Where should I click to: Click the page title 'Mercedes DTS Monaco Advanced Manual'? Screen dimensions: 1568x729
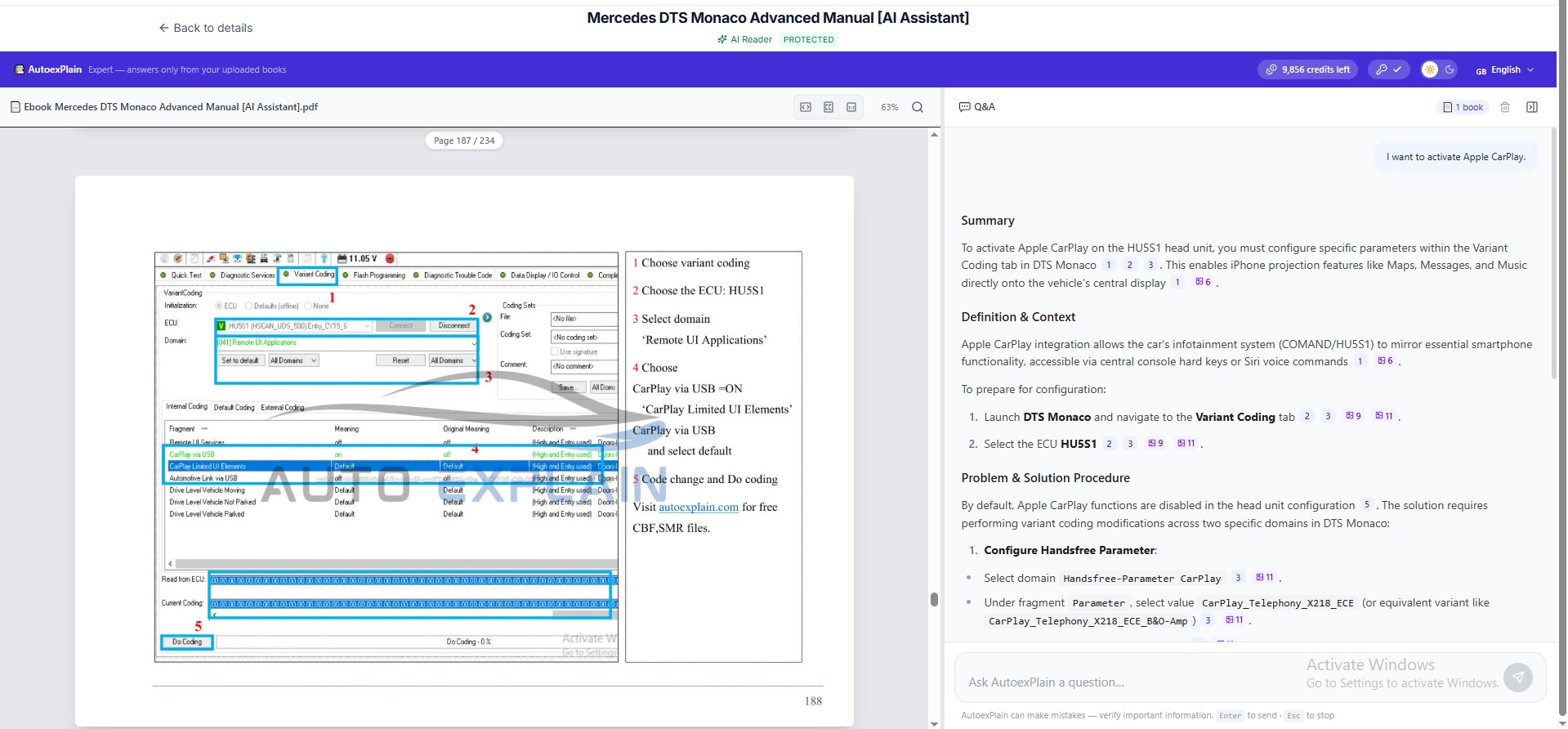pos(730,18)
